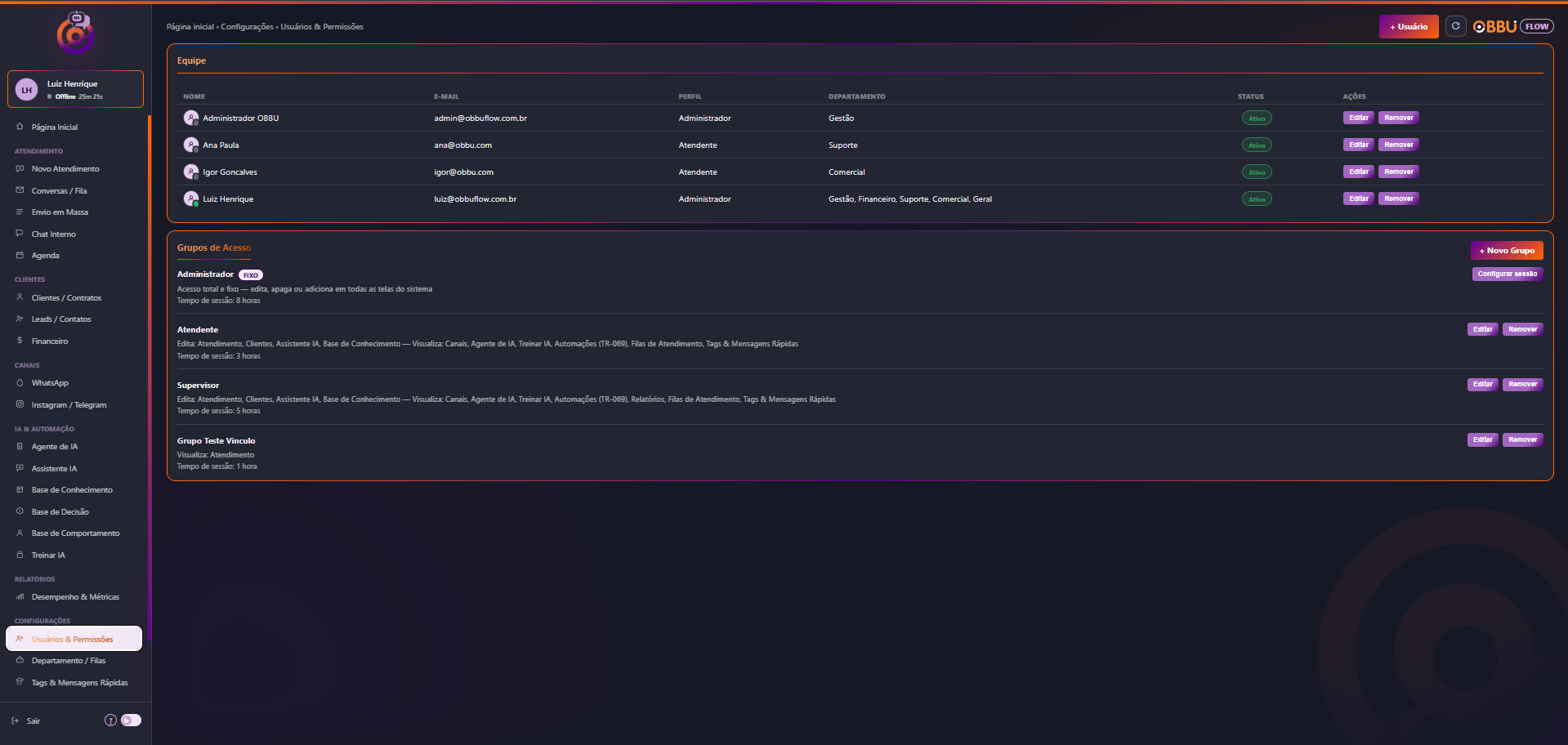This screenshot has width=1568, height=745.
Task: Toggle the theme switch at sidebar bottom
Action: coord(131,720)
